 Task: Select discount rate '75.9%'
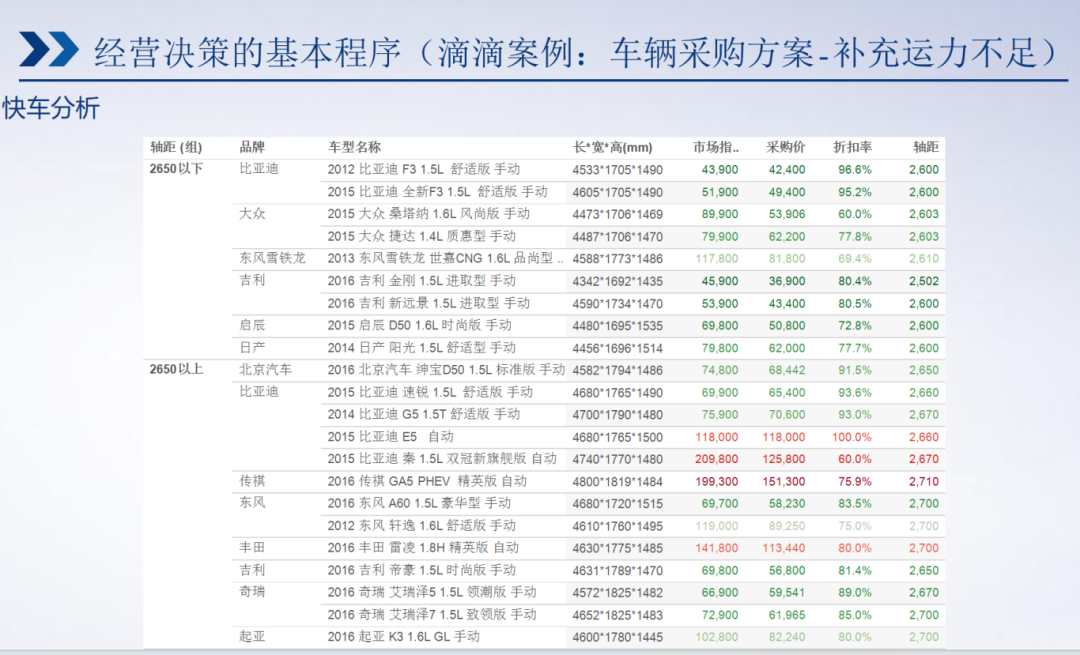pyautogui.click(x=855, y=482)
